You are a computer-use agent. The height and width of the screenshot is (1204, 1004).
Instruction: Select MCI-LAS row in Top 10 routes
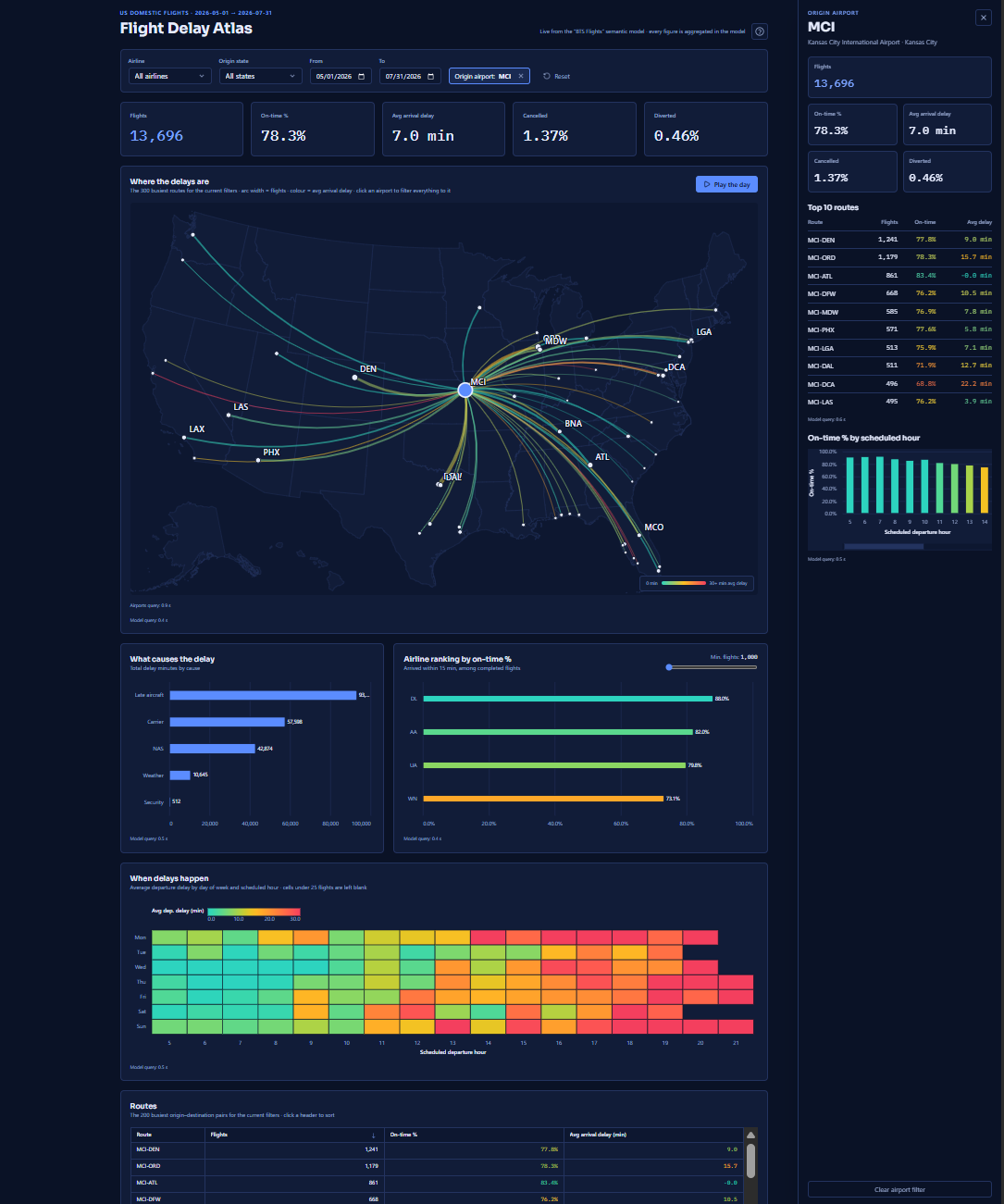[899, 402]
